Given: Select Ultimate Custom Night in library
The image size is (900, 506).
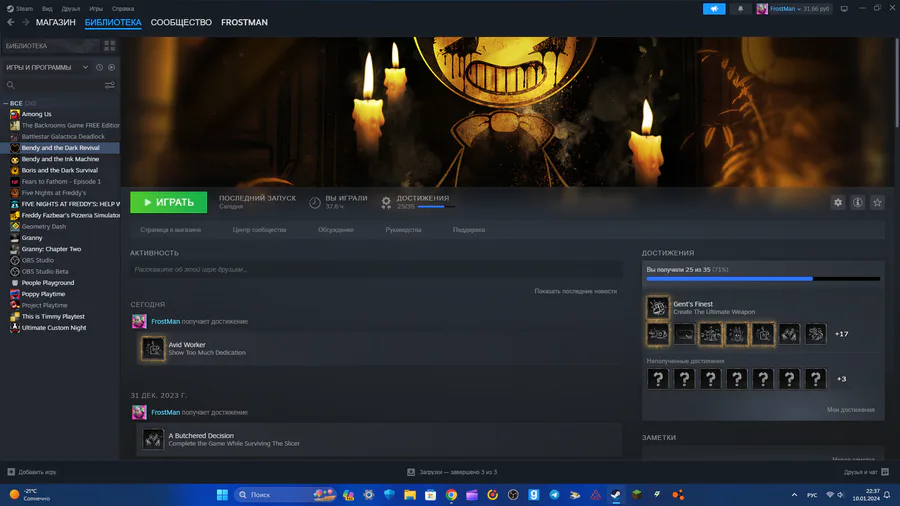Looking at the screenshot, I should point(54,328).
